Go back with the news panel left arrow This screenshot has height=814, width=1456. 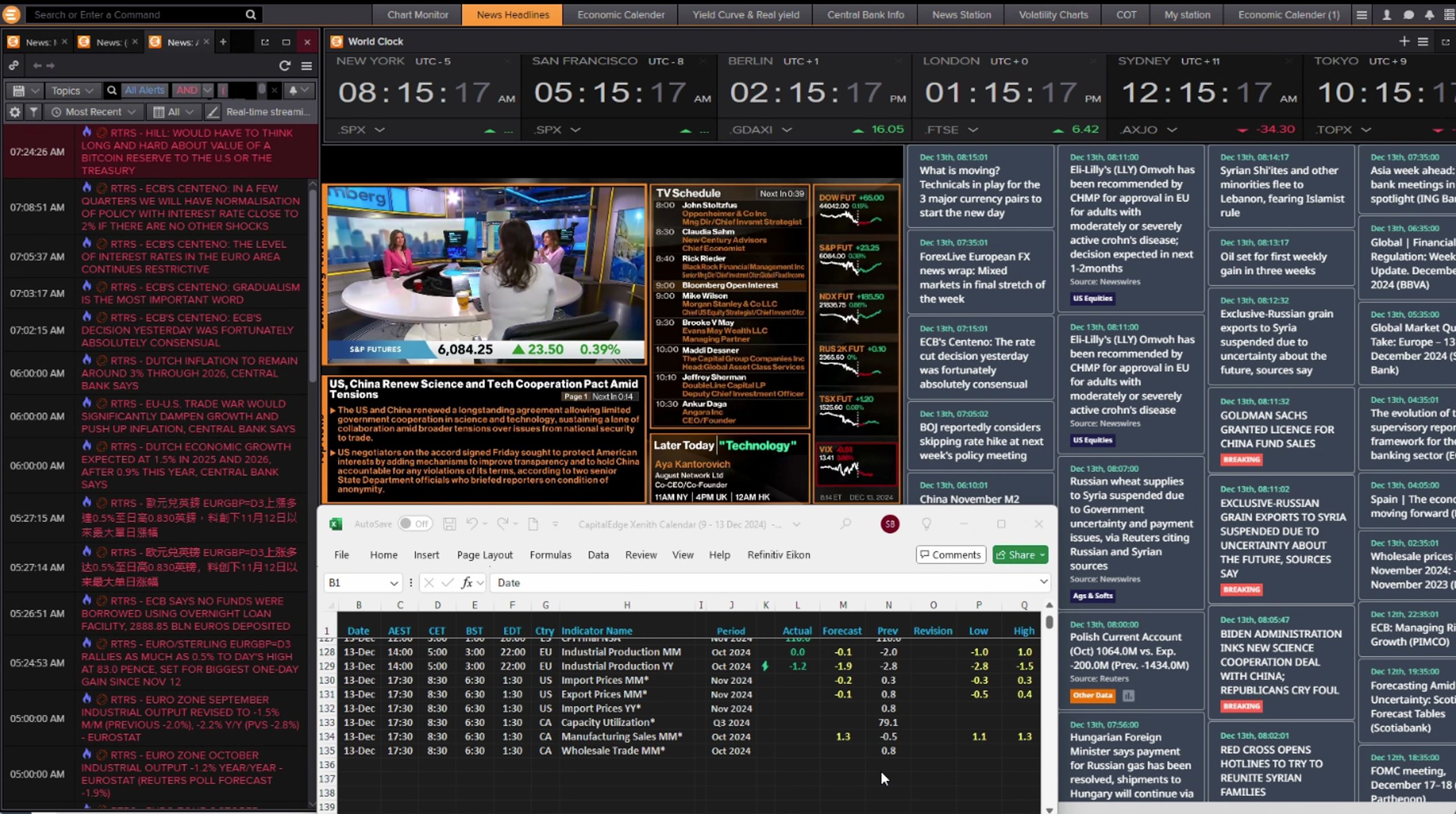click(38, 65)
